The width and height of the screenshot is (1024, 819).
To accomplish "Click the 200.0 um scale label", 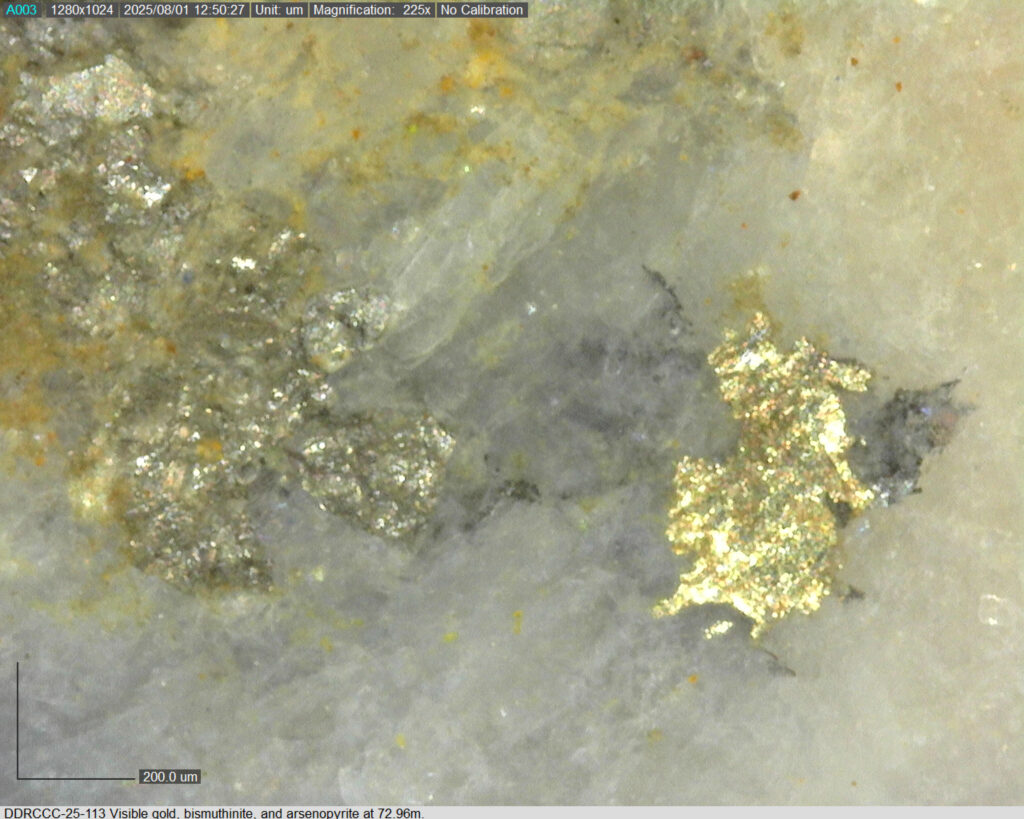I will coord(169,777).
